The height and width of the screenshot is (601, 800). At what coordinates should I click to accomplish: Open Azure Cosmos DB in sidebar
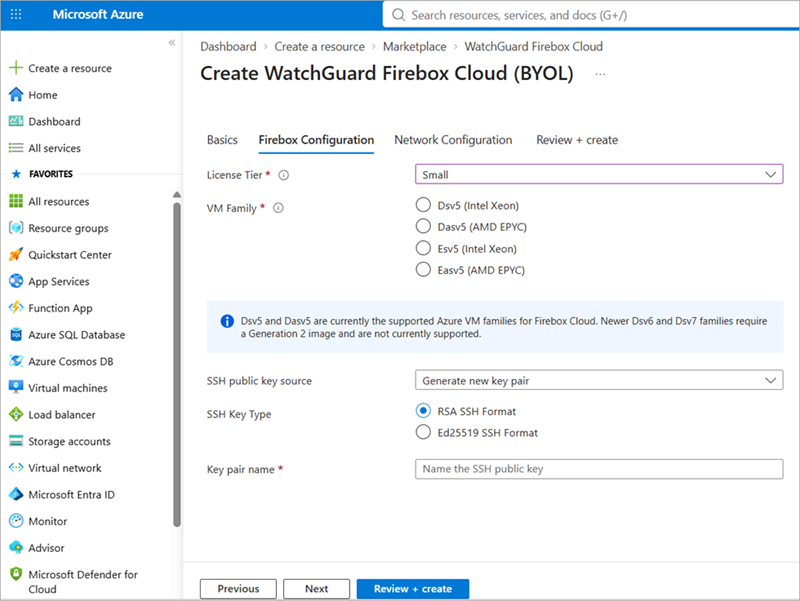tap(71, 361)
